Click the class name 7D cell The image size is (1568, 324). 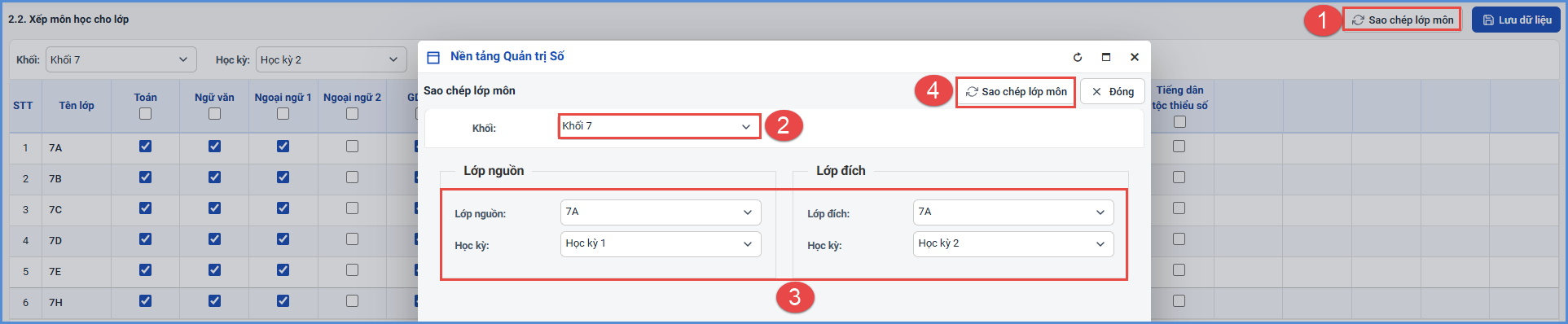(76, 241)
